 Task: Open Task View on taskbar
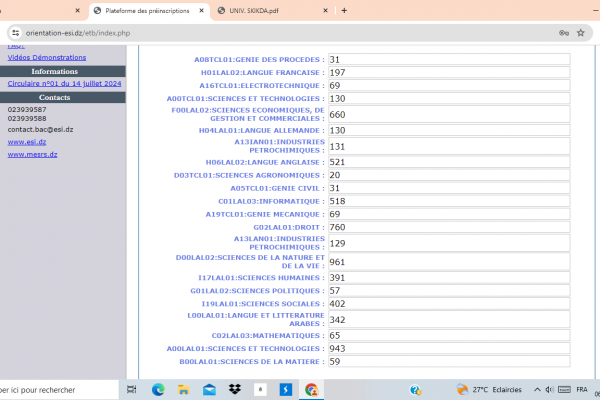point(131,390)
